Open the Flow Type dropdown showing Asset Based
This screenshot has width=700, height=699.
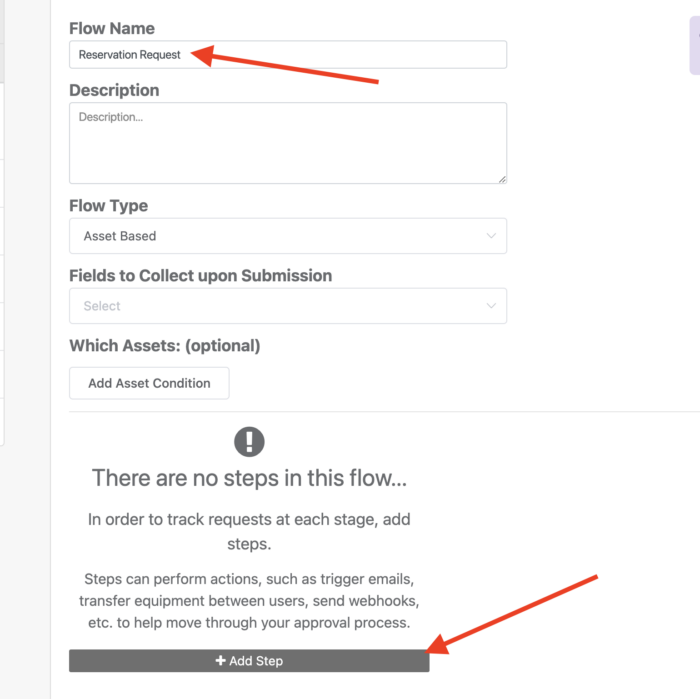pyautogui.click(x=288, y=236)
